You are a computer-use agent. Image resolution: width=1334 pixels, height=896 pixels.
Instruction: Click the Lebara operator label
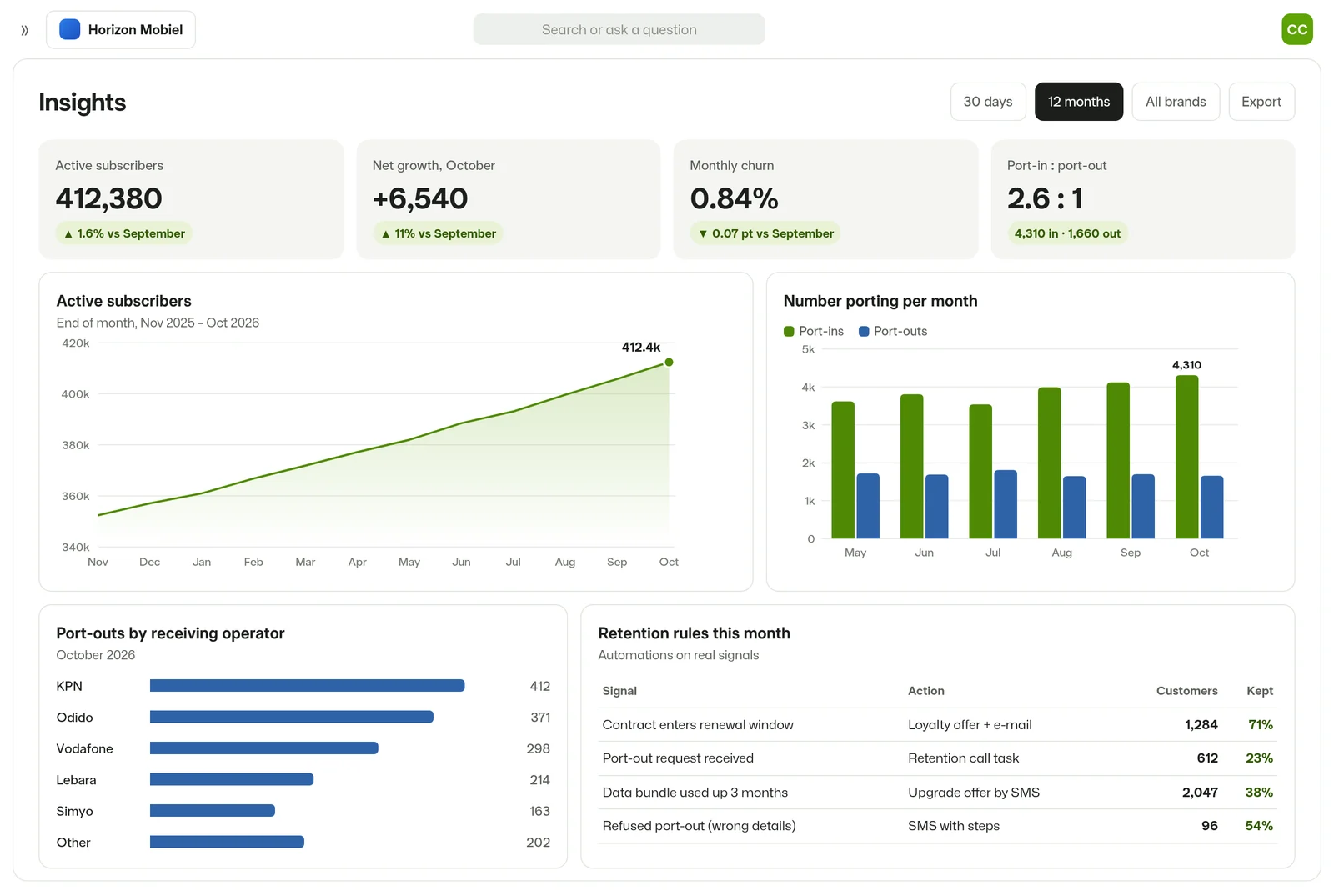coord(76,780)
